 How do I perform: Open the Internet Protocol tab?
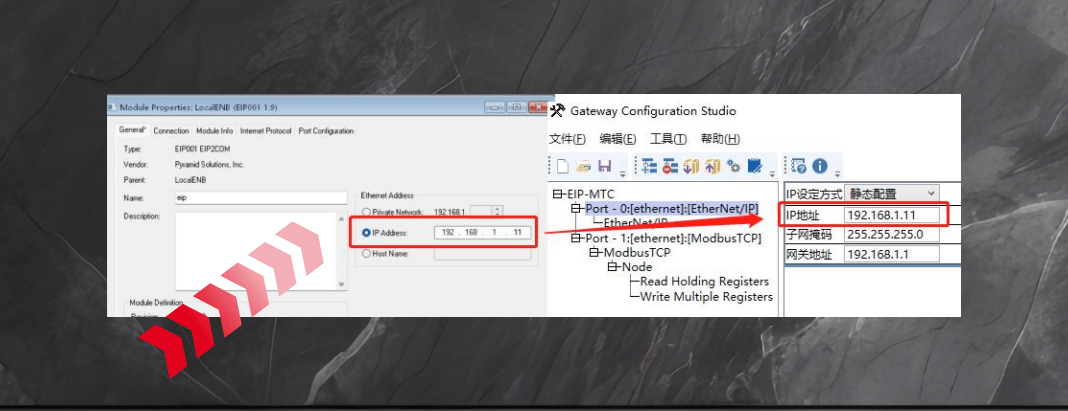266,130
